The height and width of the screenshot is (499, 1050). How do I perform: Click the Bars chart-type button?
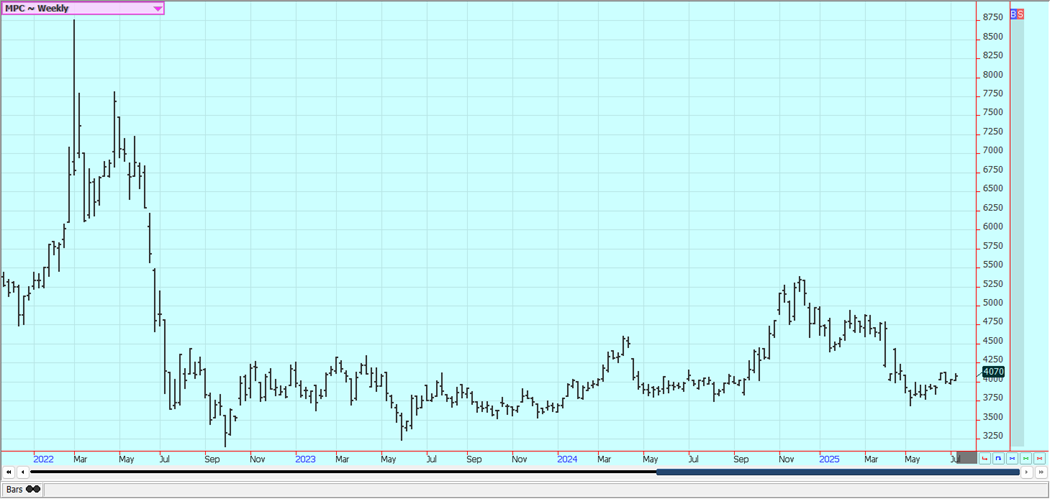pos(23,490)
